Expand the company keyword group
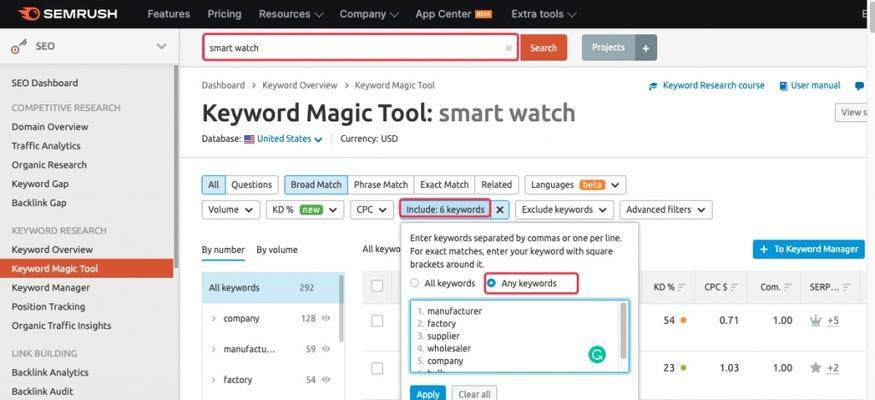 (214, 319)
